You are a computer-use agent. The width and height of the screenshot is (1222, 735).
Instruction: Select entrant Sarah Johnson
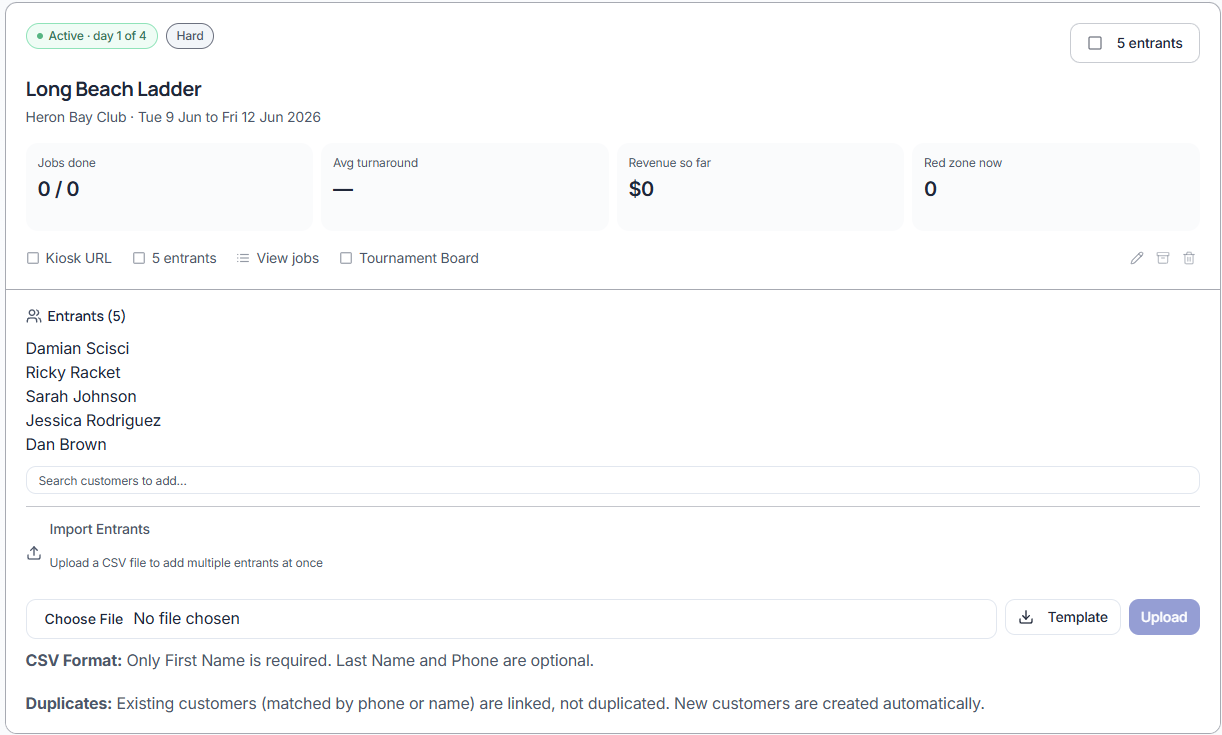click(81, 396)
